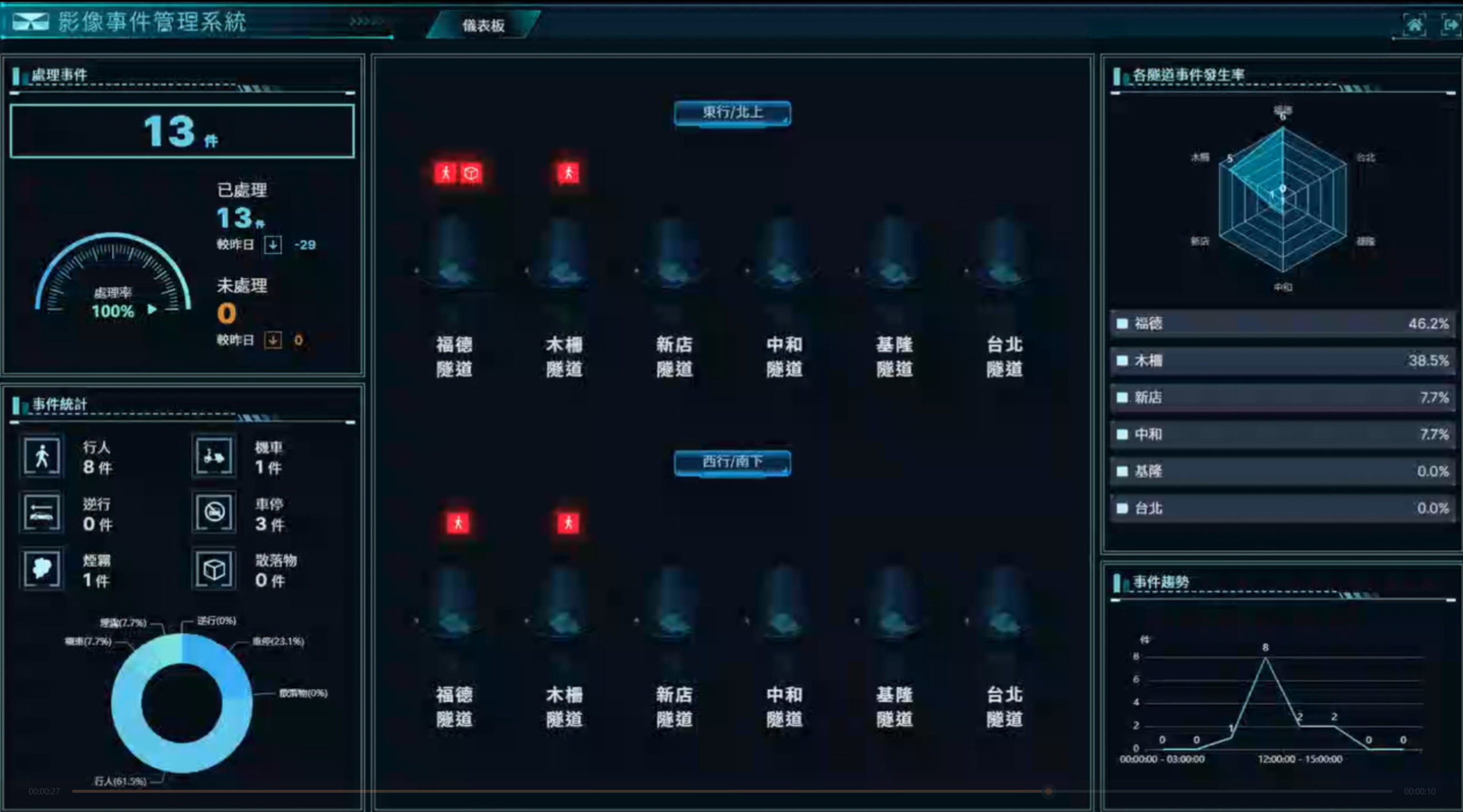Click the 車停(23.1%) donut chart label
Screen dimensions: 1463x812
[x=278, y=641]
